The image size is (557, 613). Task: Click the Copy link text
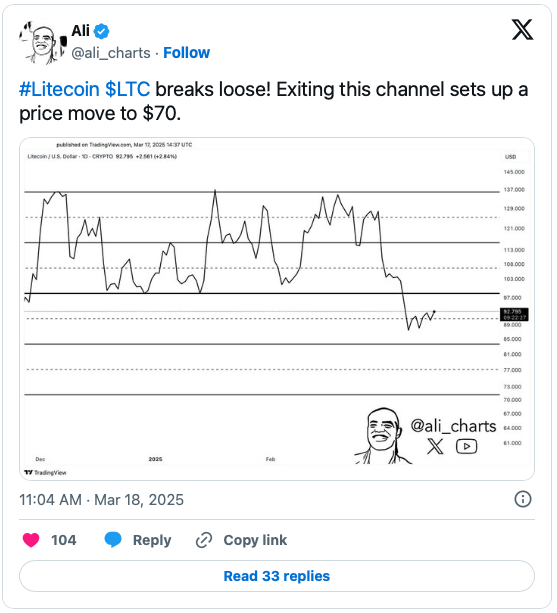click(255, 540)
